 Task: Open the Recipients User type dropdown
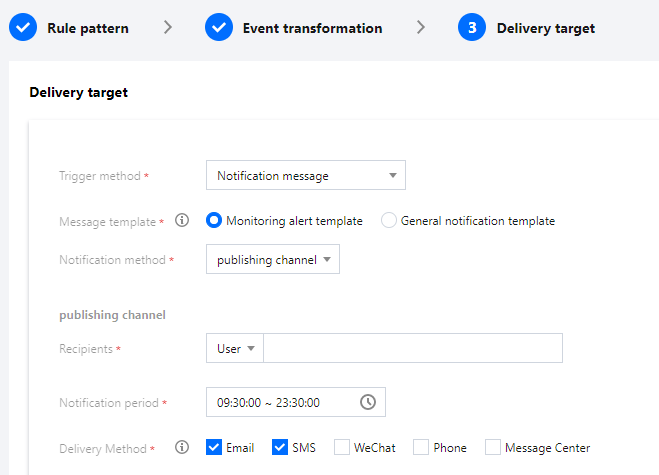235,348
